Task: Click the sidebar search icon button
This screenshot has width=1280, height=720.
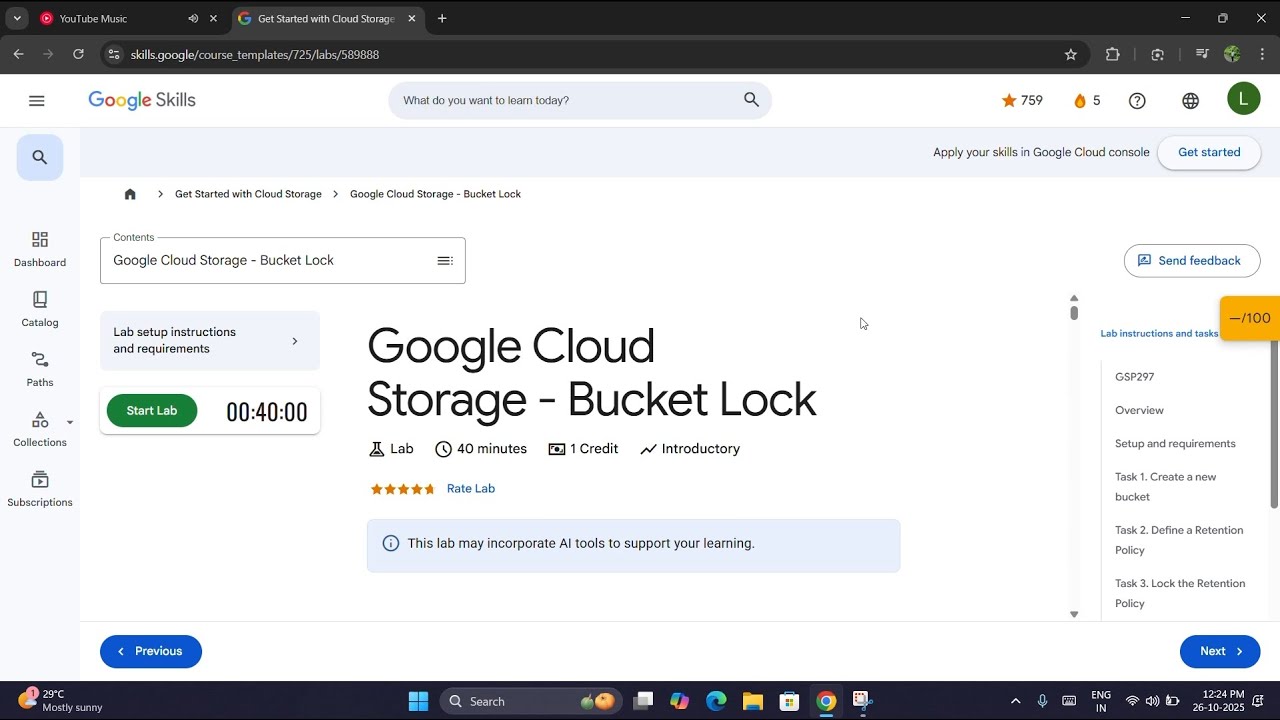Action: 40,157
